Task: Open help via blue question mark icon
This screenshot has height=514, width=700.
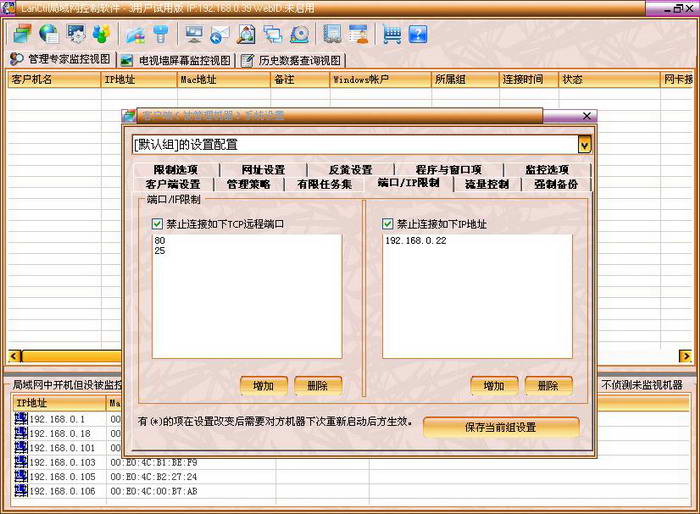Action: (x=418, y=34)
